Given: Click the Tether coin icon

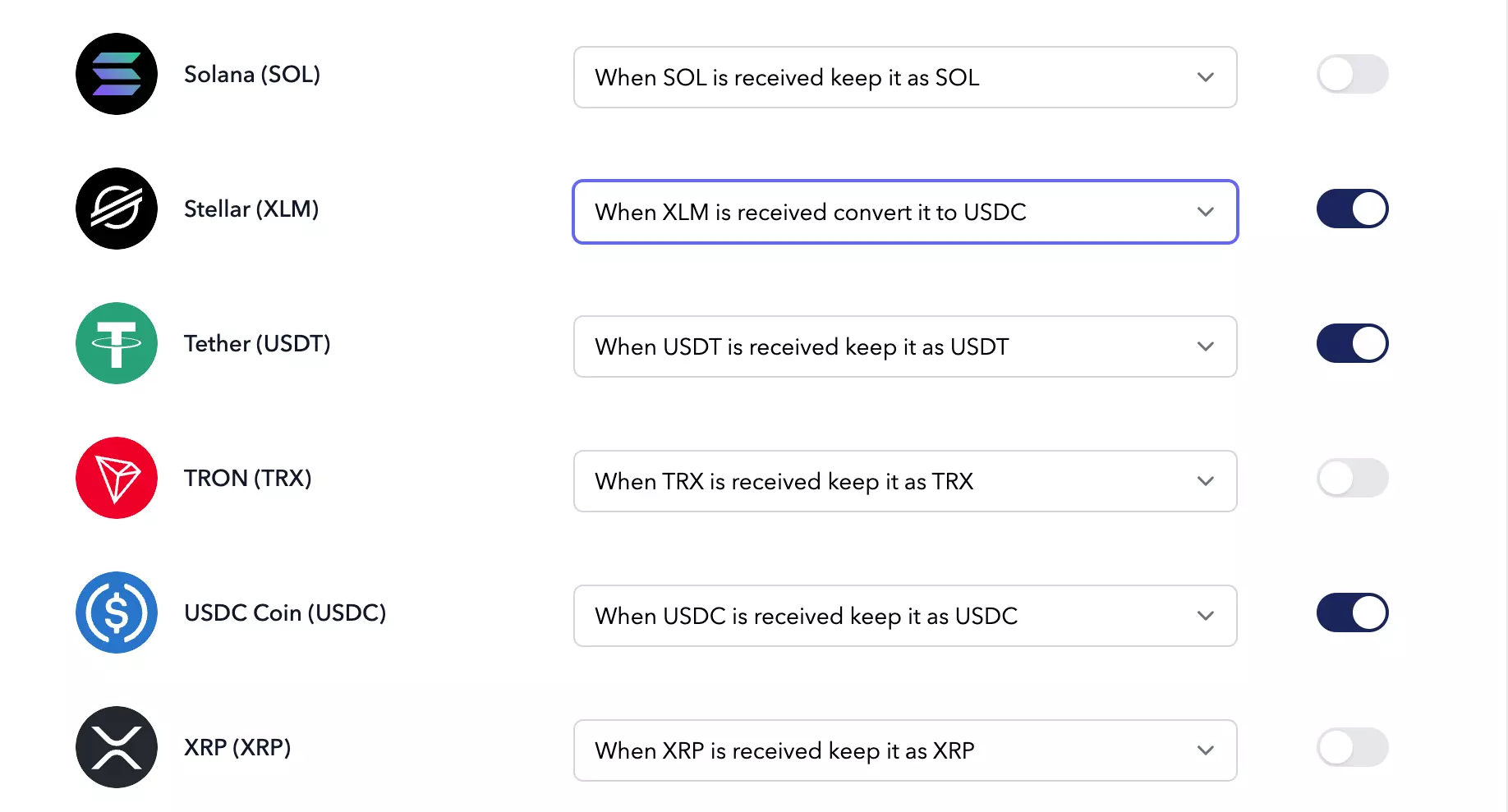Looking at the screenshot, I should point(117,343).
